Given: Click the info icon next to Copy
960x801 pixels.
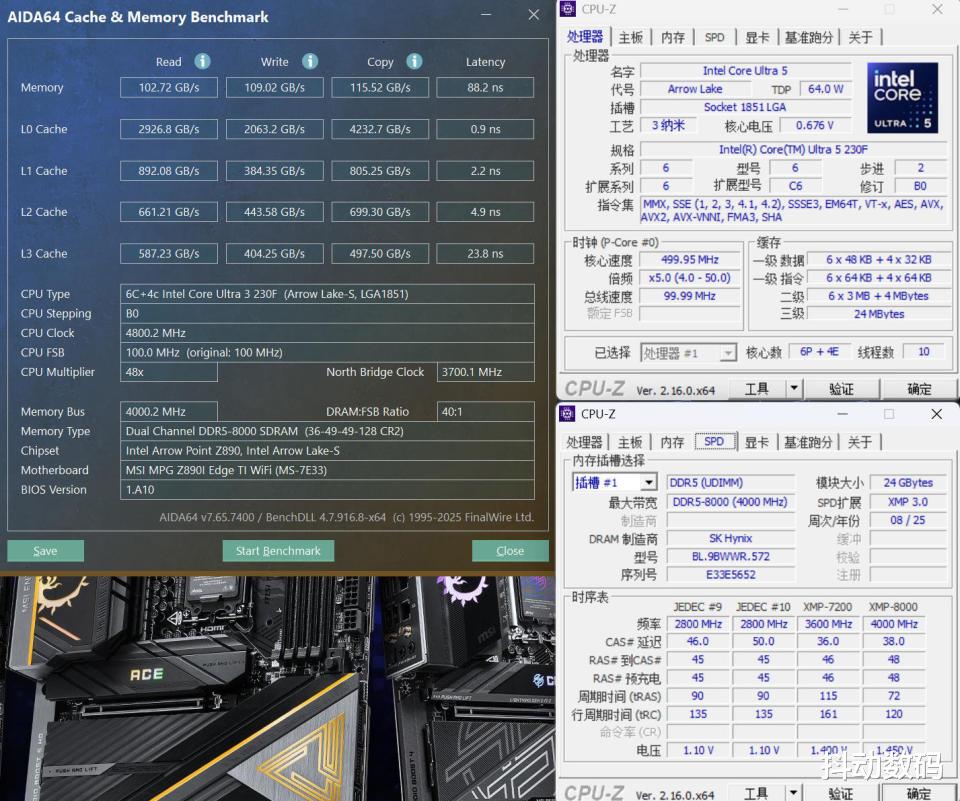Looking at the screenshot, I should click(415, 61).
